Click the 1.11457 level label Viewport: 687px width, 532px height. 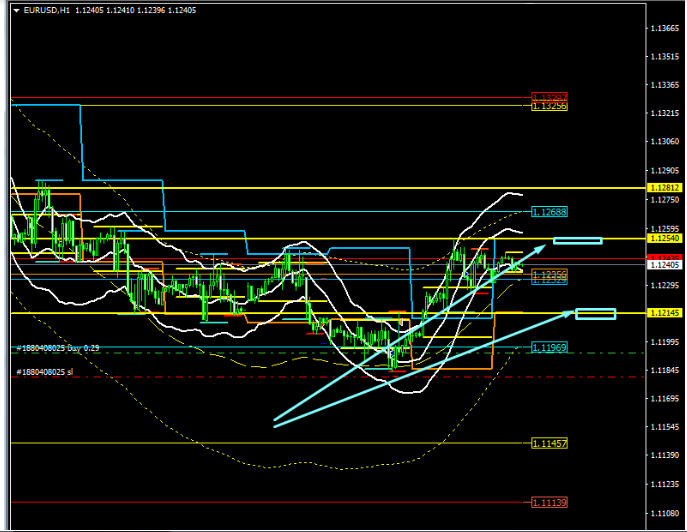click(549, 443)
